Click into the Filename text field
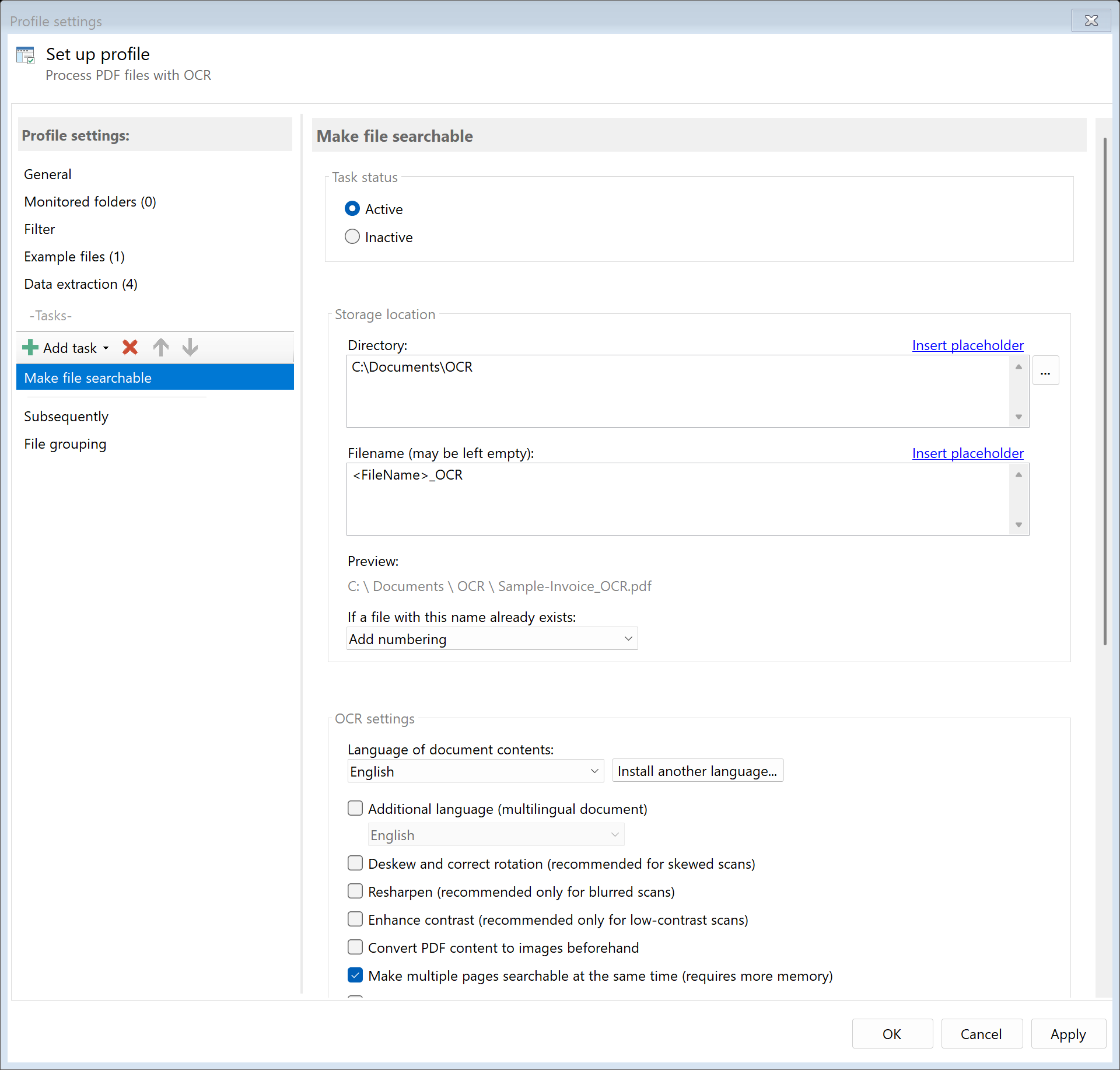 [x=677, y=499]
